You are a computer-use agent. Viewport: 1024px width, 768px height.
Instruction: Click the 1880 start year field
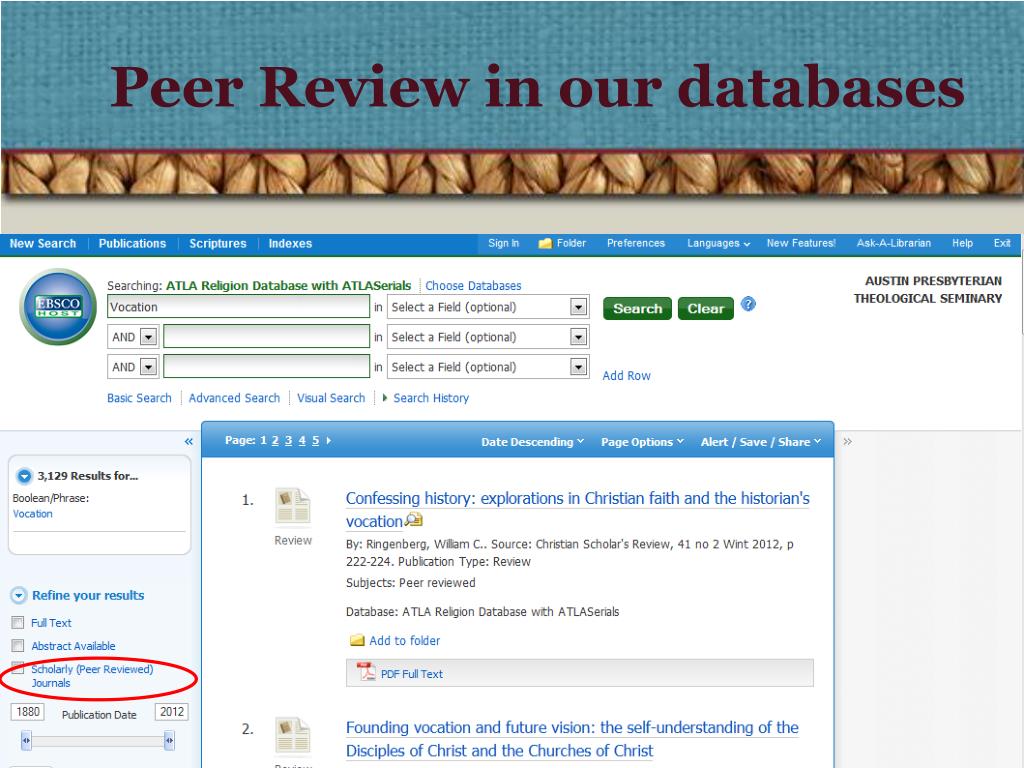(27, 712)
